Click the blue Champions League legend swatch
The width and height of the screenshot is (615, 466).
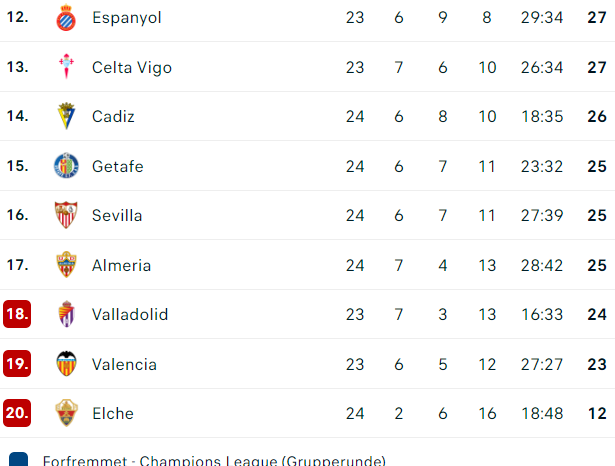pos(18,459)
